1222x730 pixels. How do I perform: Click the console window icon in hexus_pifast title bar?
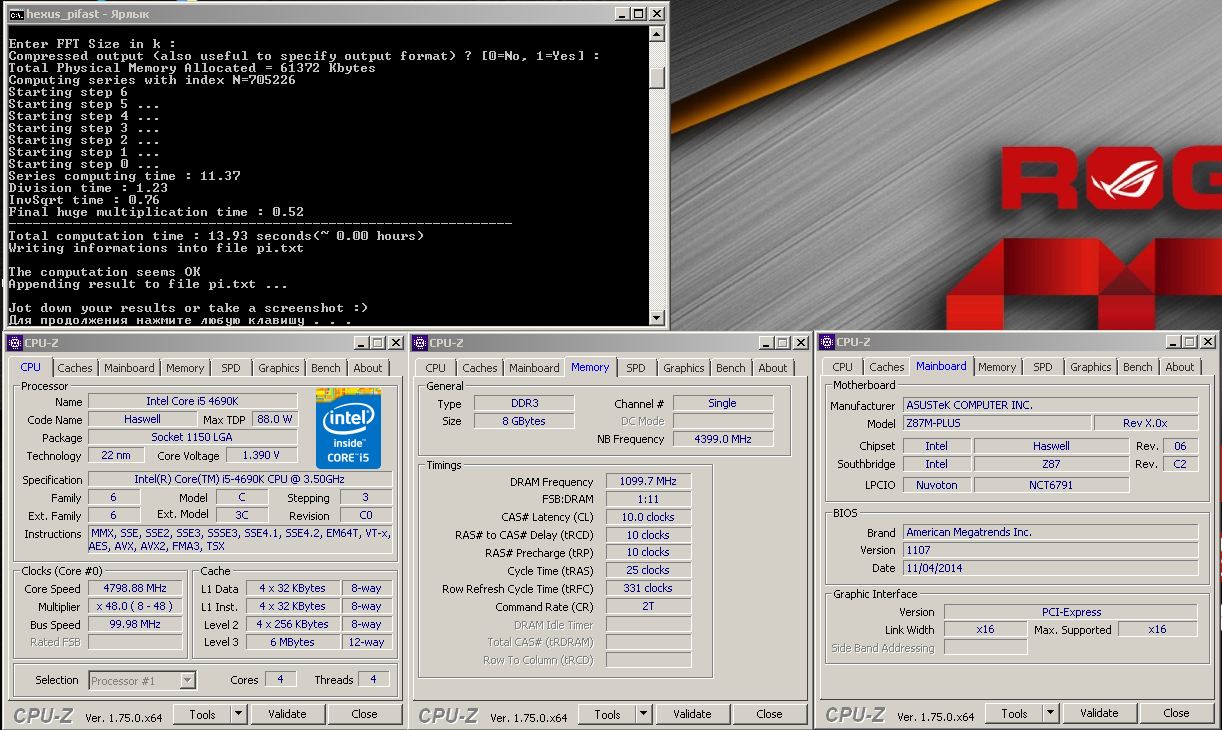15,14
